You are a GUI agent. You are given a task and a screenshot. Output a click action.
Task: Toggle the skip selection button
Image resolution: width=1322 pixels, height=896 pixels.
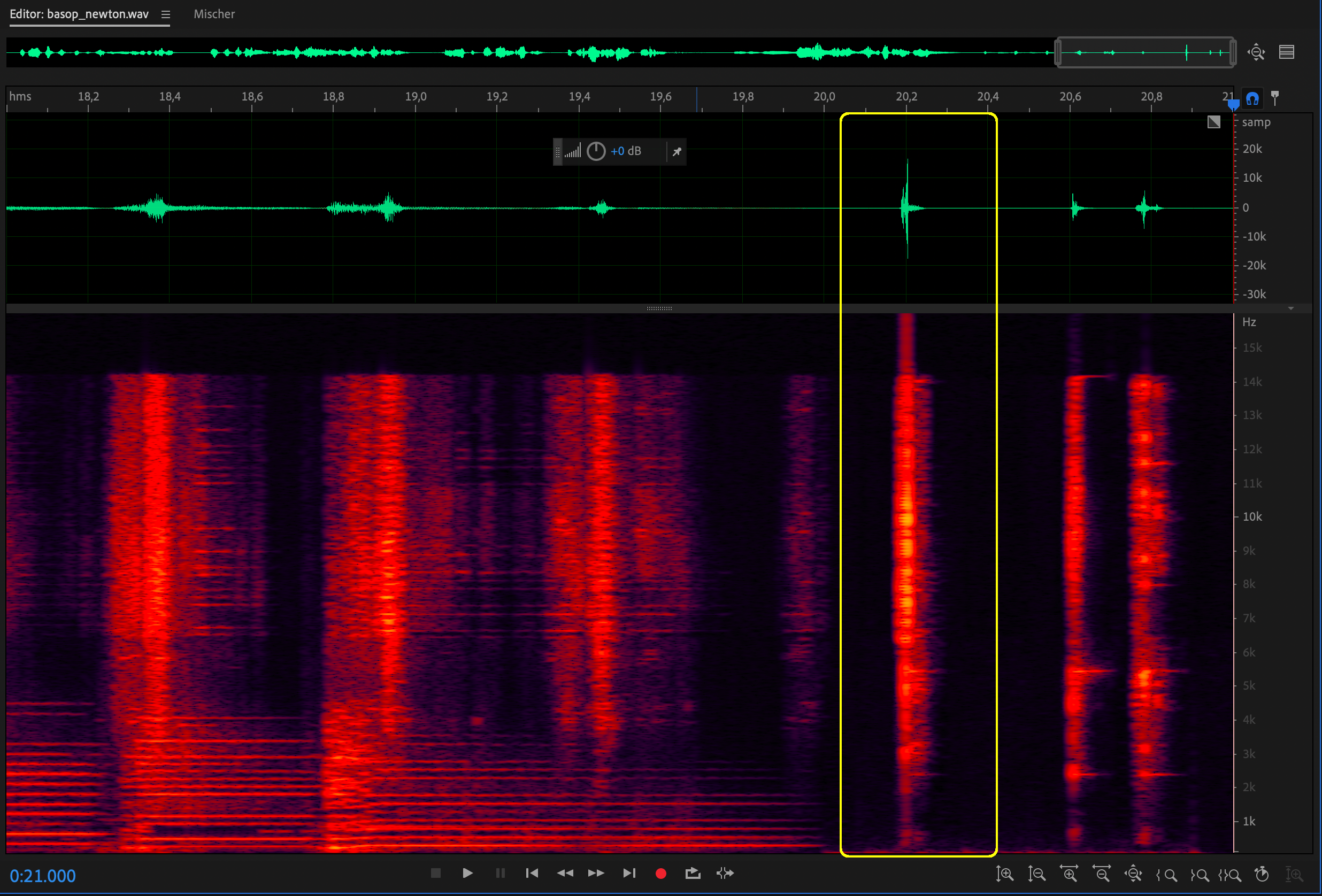[x=725, y=873]
